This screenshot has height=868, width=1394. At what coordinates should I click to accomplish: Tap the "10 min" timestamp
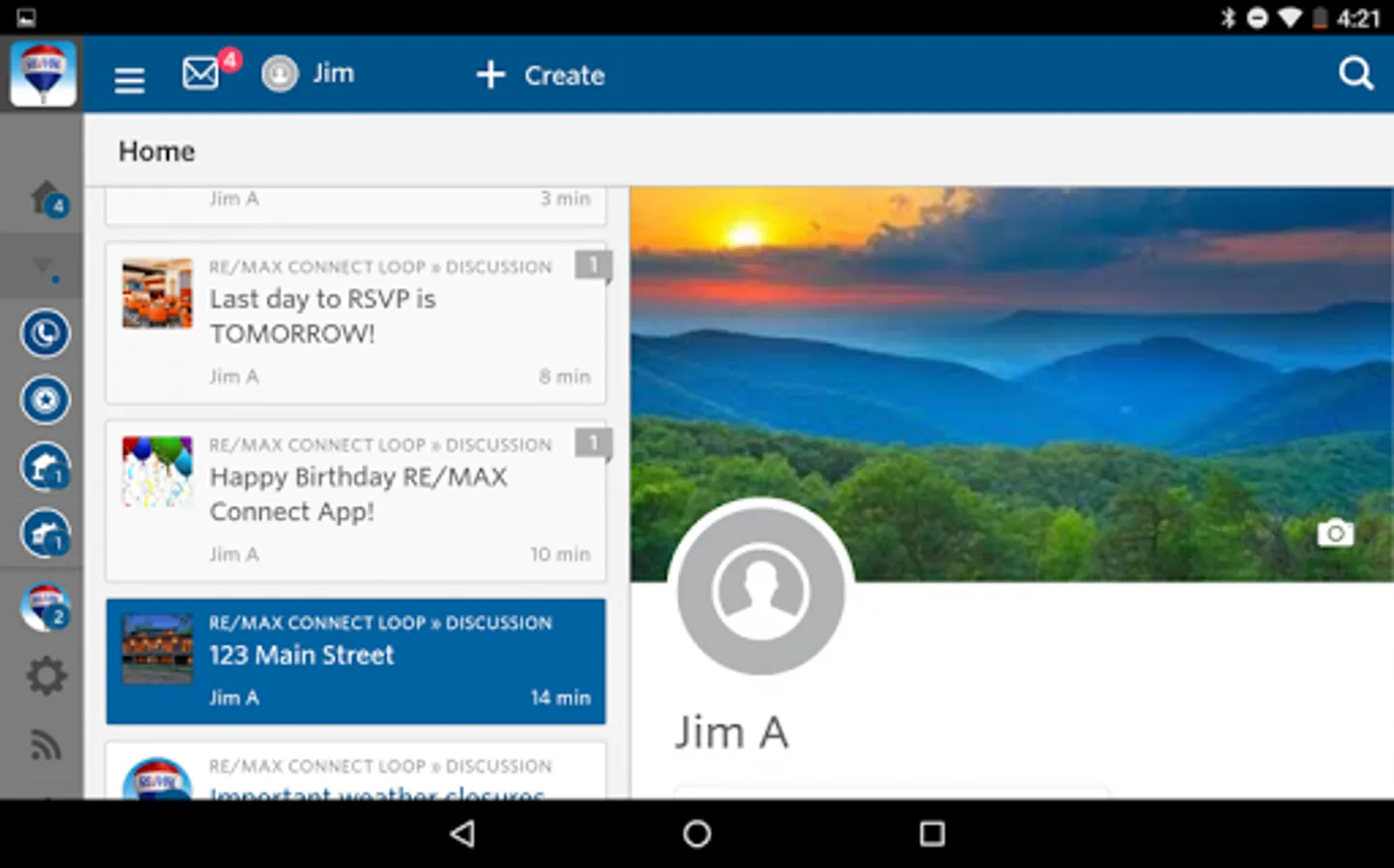pyautogui.click(x=560, y=554)
